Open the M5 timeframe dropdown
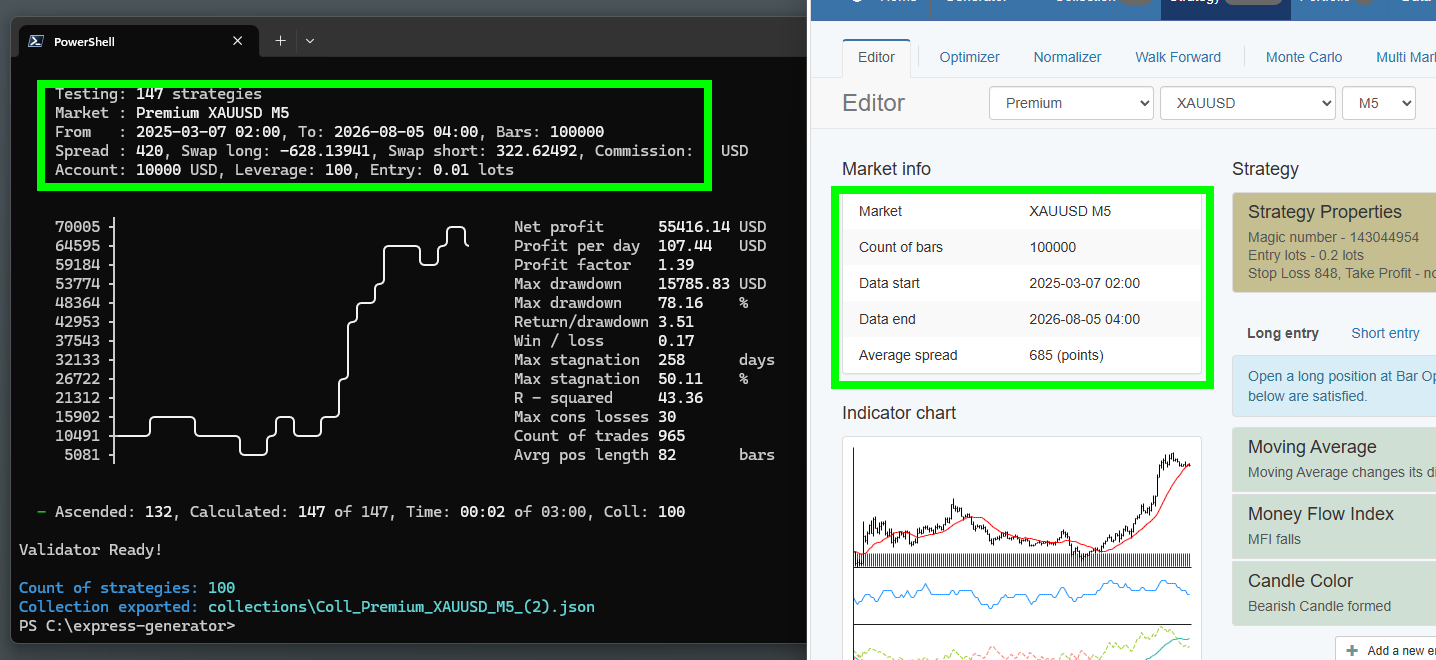The image size is (1436, 660). tap(1378, 103)
